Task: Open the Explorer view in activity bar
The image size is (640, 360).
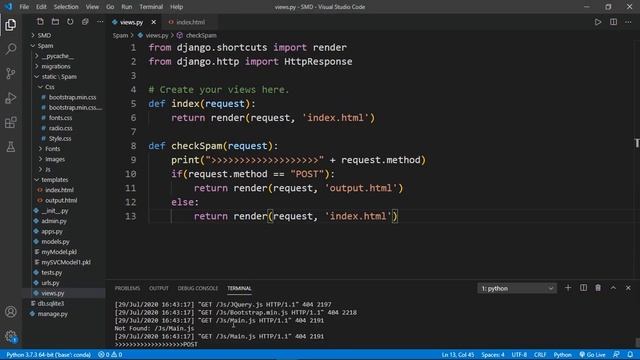Action: pos(11,25)
